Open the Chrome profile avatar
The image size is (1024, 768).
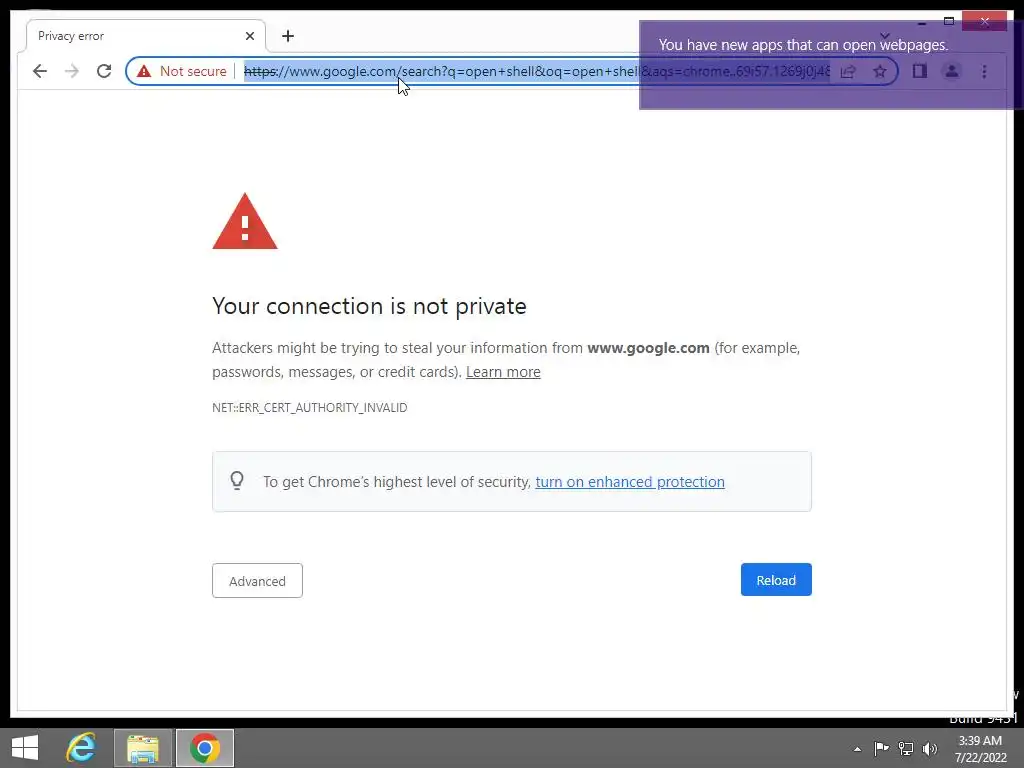pyautogui.click(x=952, y=71)
